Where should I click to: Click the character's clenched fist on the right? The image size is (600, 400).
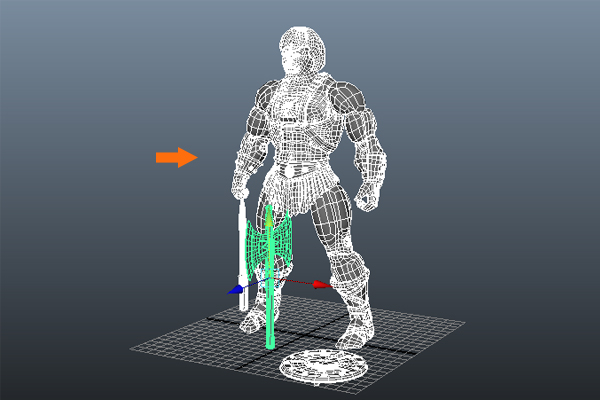[x=368, y=197]
